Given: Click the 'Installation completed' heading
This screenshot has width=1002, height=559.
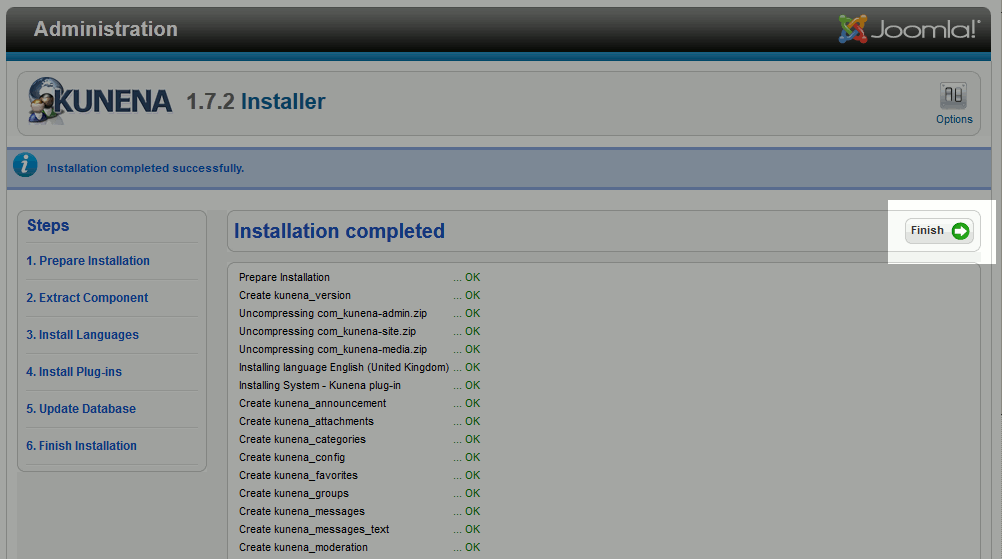Looking at the screenshot, I should [339, 231].
